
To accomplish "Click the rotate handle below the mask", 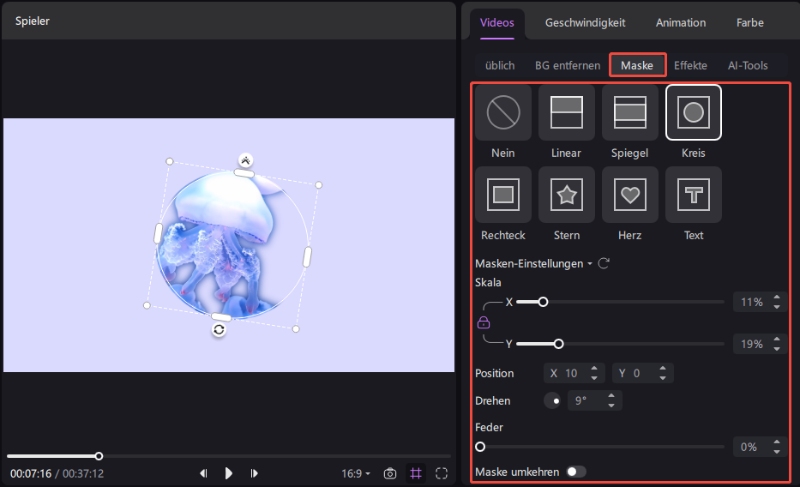I will click(219, 330).
